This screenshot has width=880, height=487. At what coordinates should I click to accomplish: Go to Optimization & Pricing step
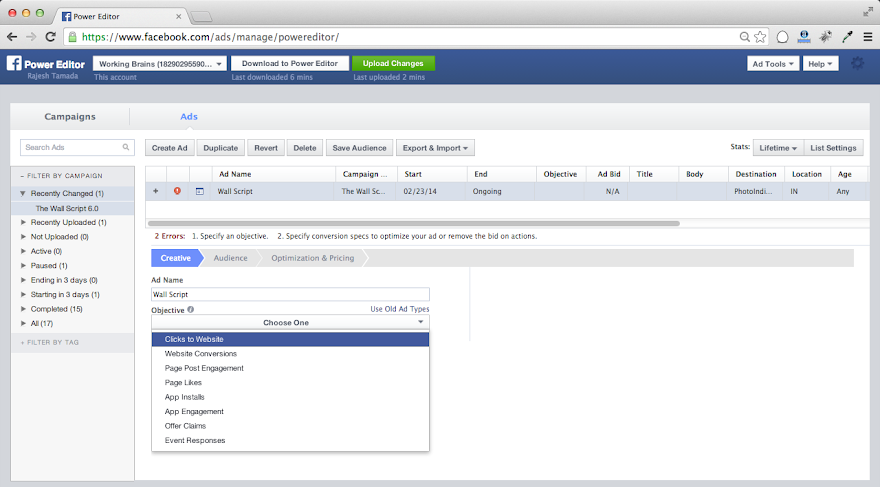pyautogui.click(x=313, y=258)
